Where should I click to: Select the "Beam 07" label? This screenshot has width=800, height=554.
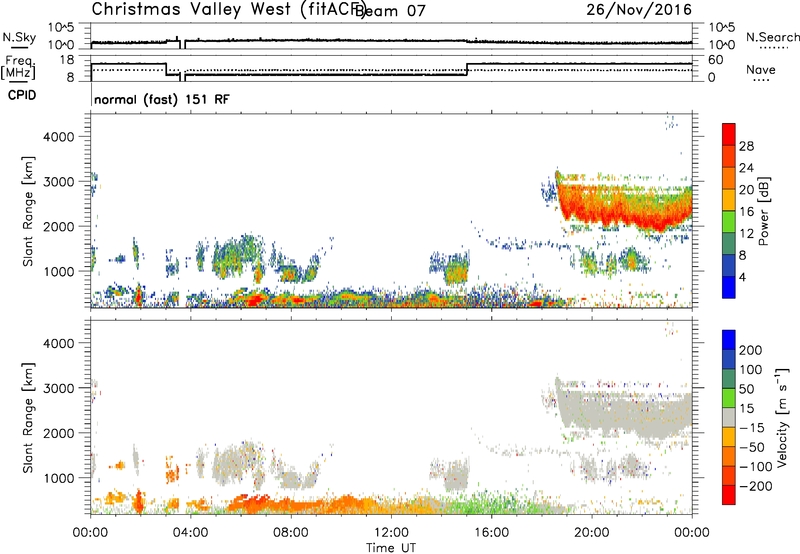coord(390,10)
